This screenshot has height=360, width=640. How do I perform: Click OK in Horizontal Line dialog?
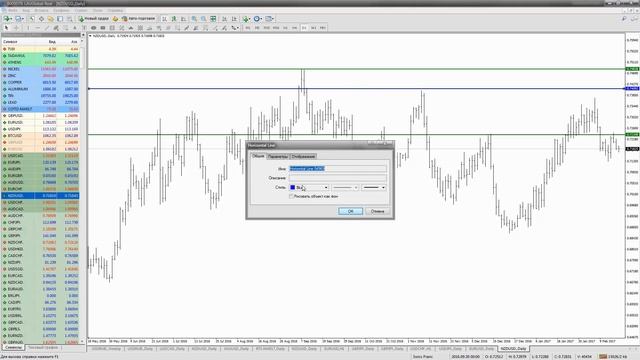click(x=350, y=211)
